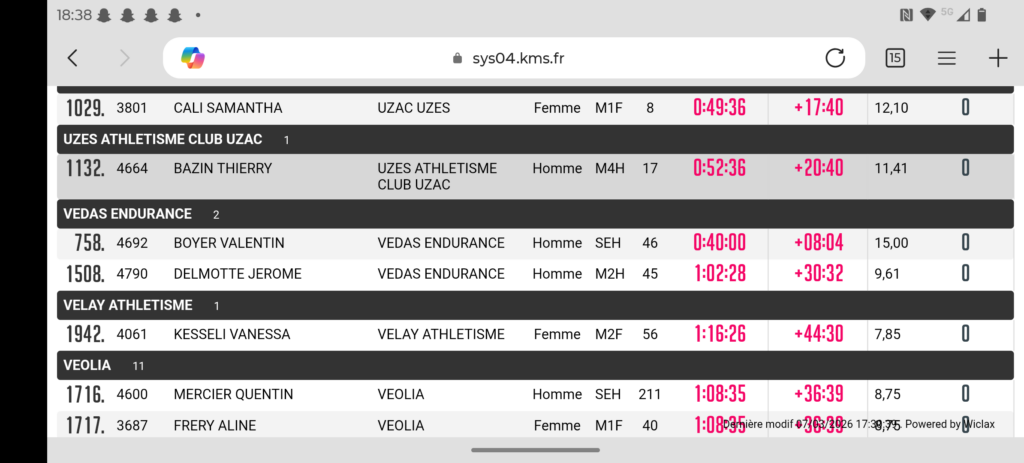
Task: Select MERCIER QUENTIN's row
Action: (x=233, y=395)
